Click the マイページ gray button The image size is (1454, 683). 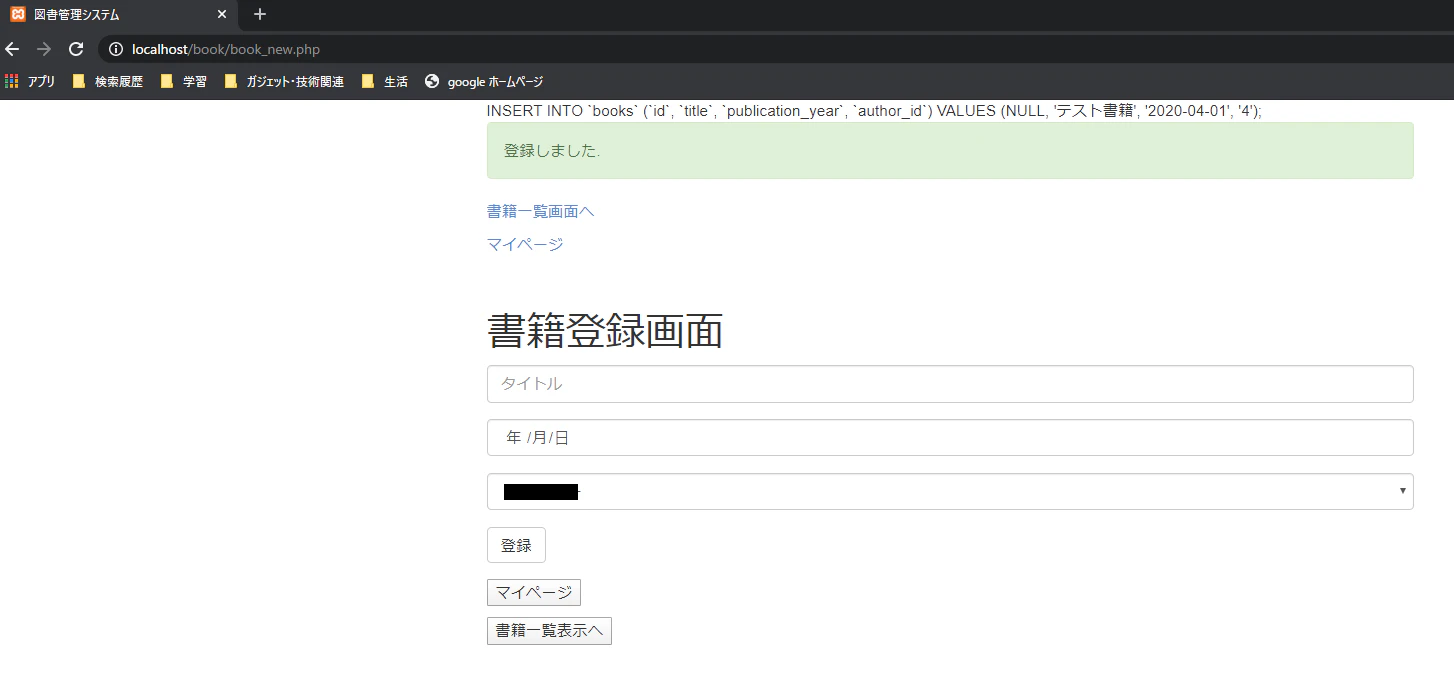point(534,593)
